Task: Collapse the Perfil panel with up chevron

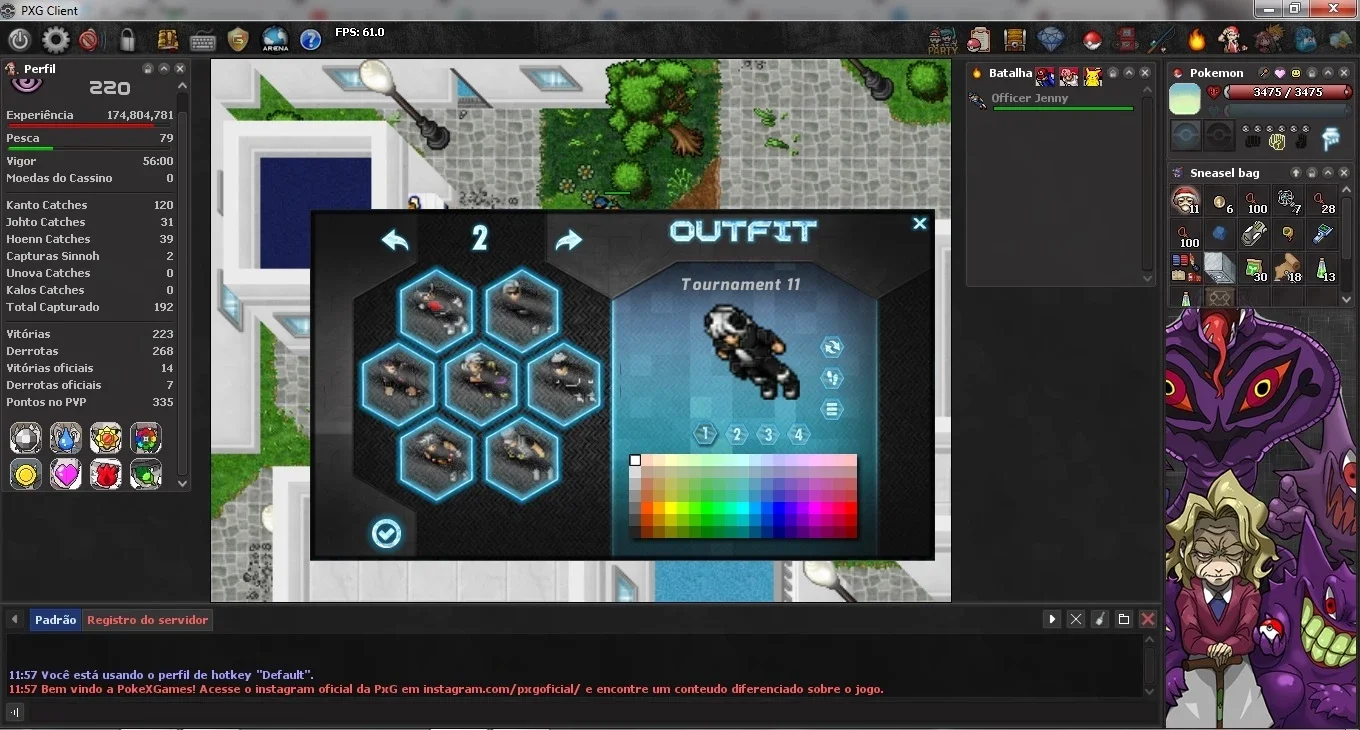Action: tap(164, 69)
